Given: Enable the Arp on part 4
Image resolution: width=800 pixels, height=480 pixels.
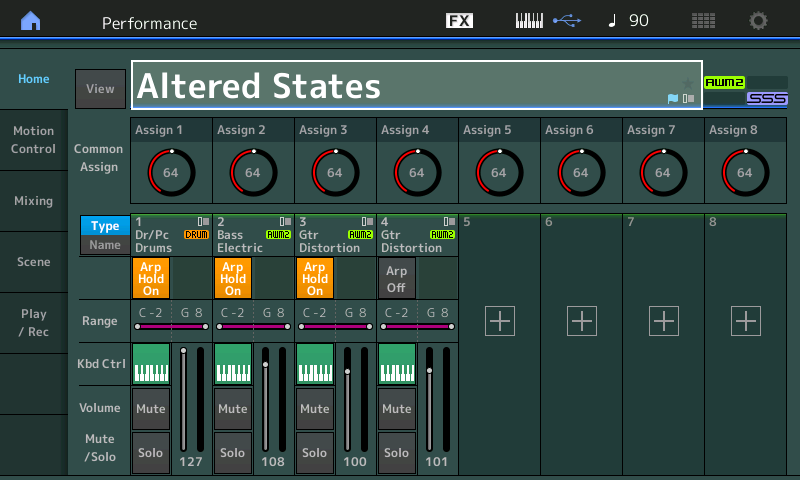Looking at the screenshot, I should pos(397,278).
